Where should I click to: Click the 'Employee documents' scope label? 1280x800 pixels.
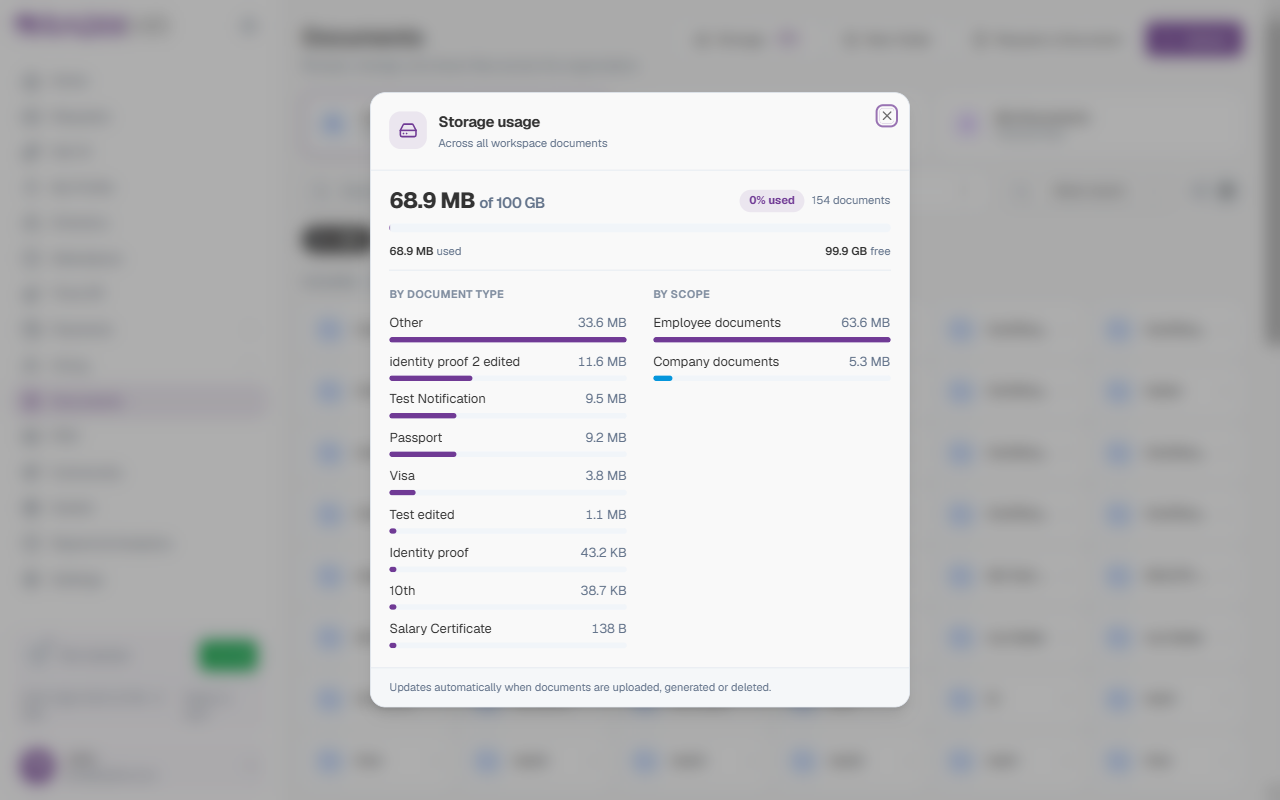tap(717, 323)
